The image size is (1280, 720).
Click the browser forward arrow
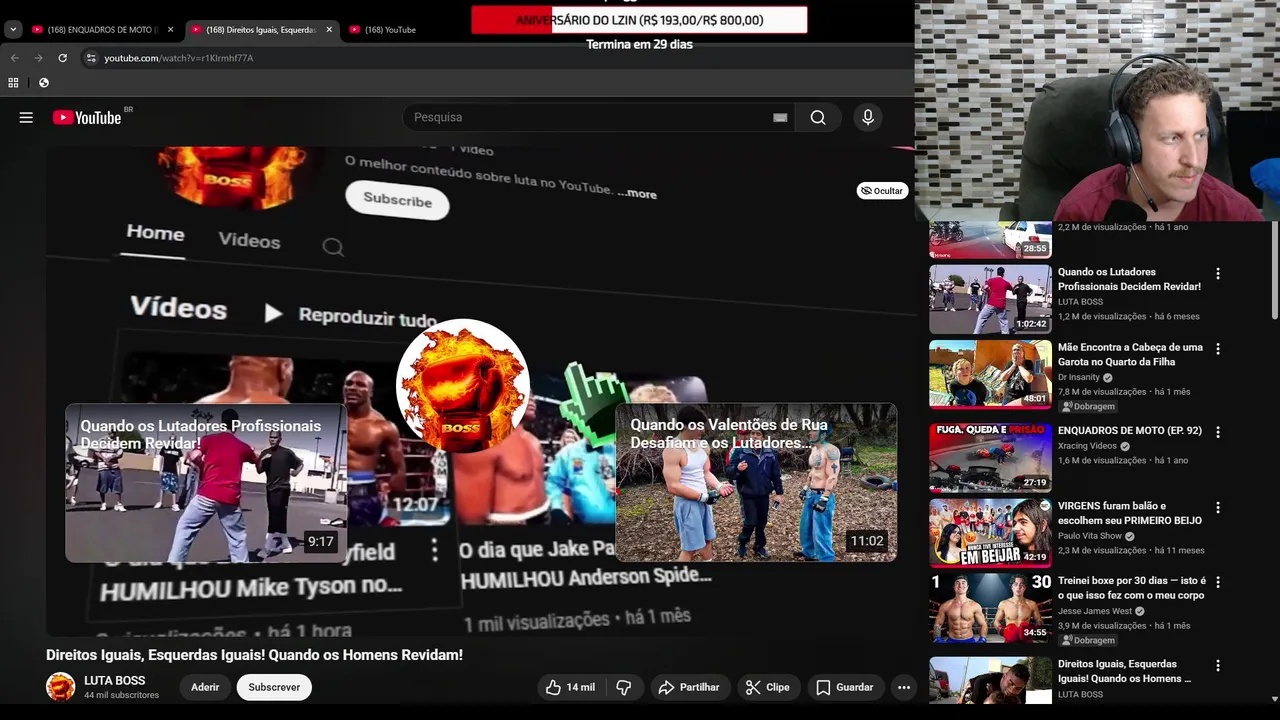coord(39,58)
